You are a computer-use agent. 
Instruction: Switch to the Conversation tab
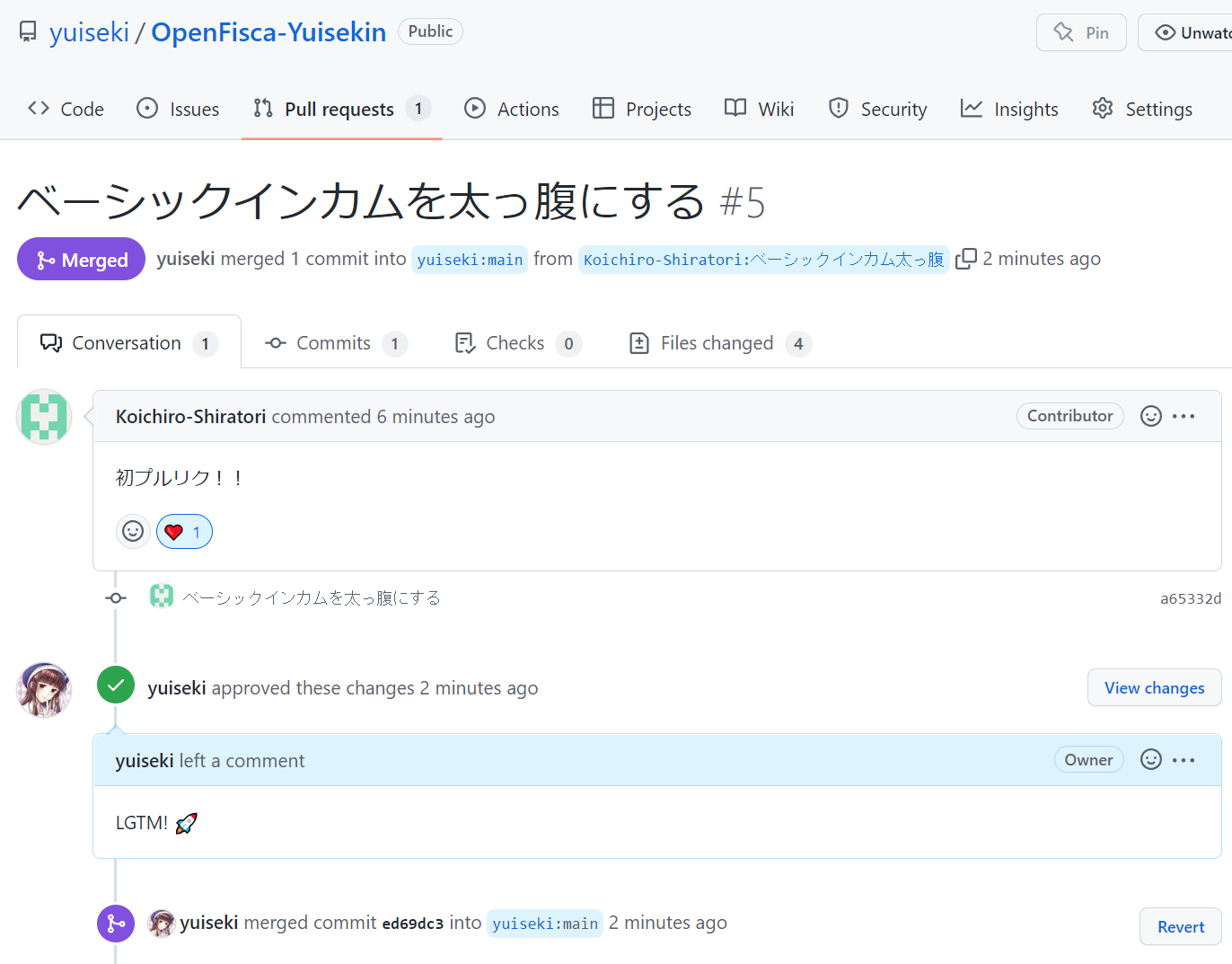(x=129, y=343)
